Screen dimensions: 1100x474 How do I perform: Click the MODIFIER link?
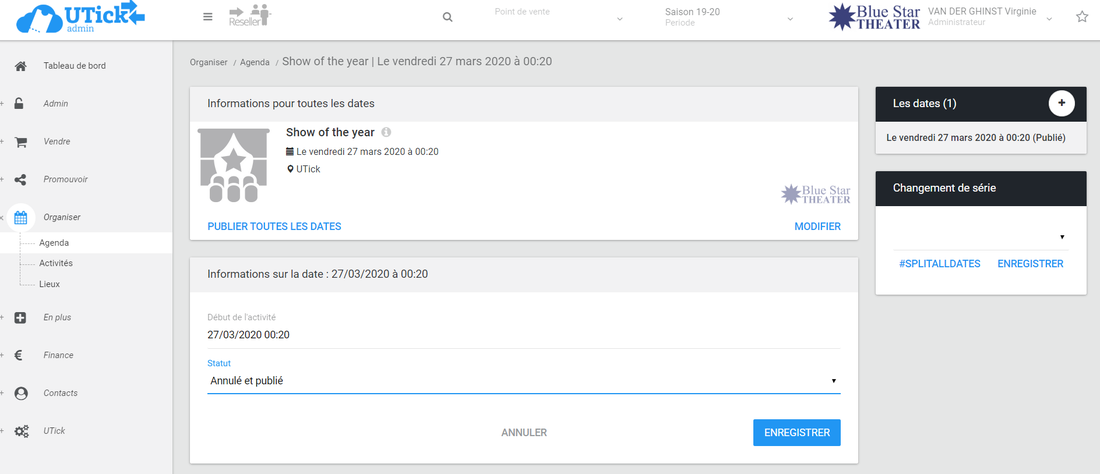[x=817, y=226]
